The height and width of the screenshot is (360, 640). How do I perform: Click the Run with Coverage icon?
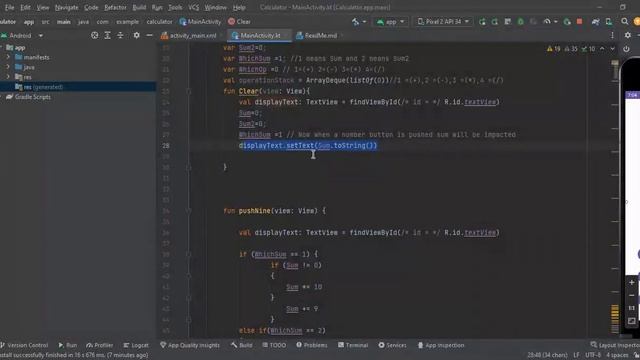click(533, 22)
